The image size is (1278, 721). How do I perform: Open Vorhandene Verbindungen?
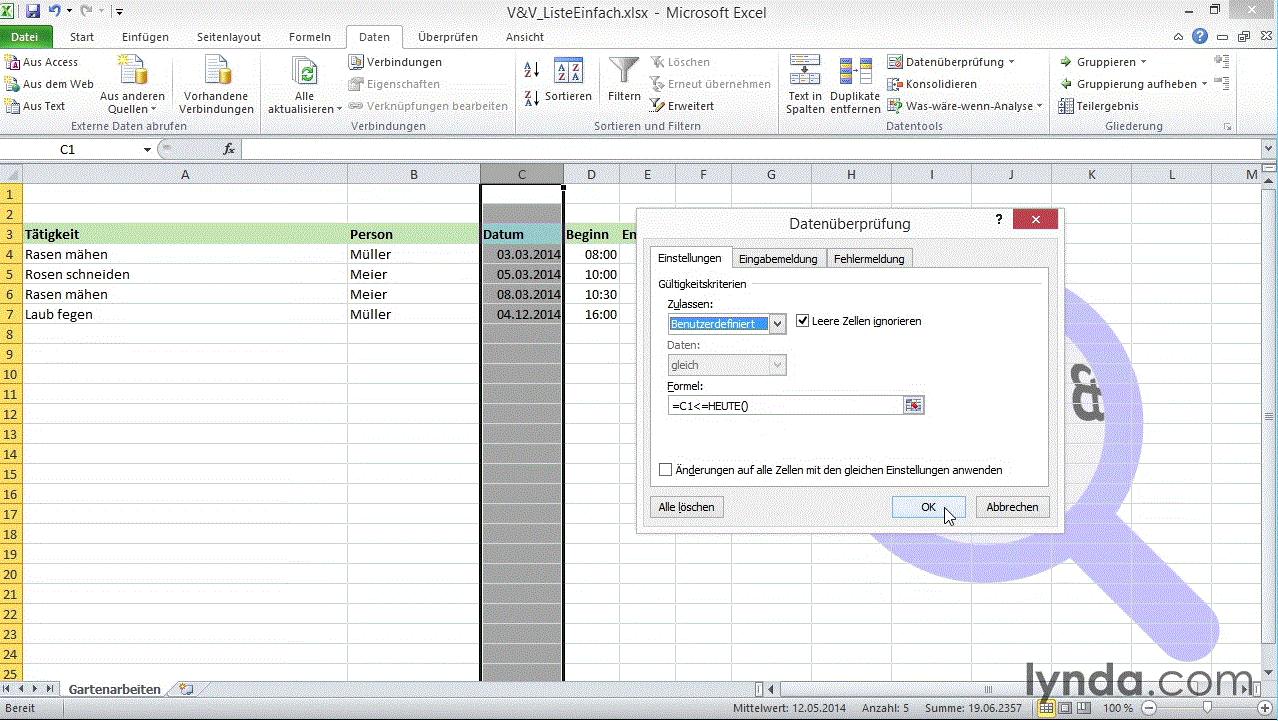(x=218, y=85)
